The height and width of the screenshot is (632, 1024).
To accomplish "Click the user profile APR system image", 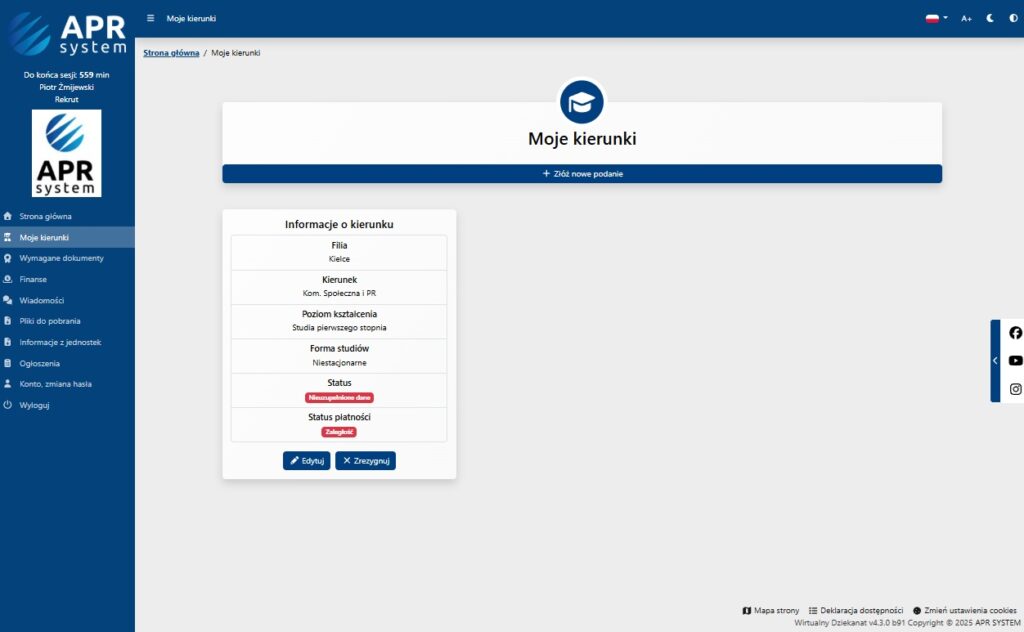I will pos(67,153).
